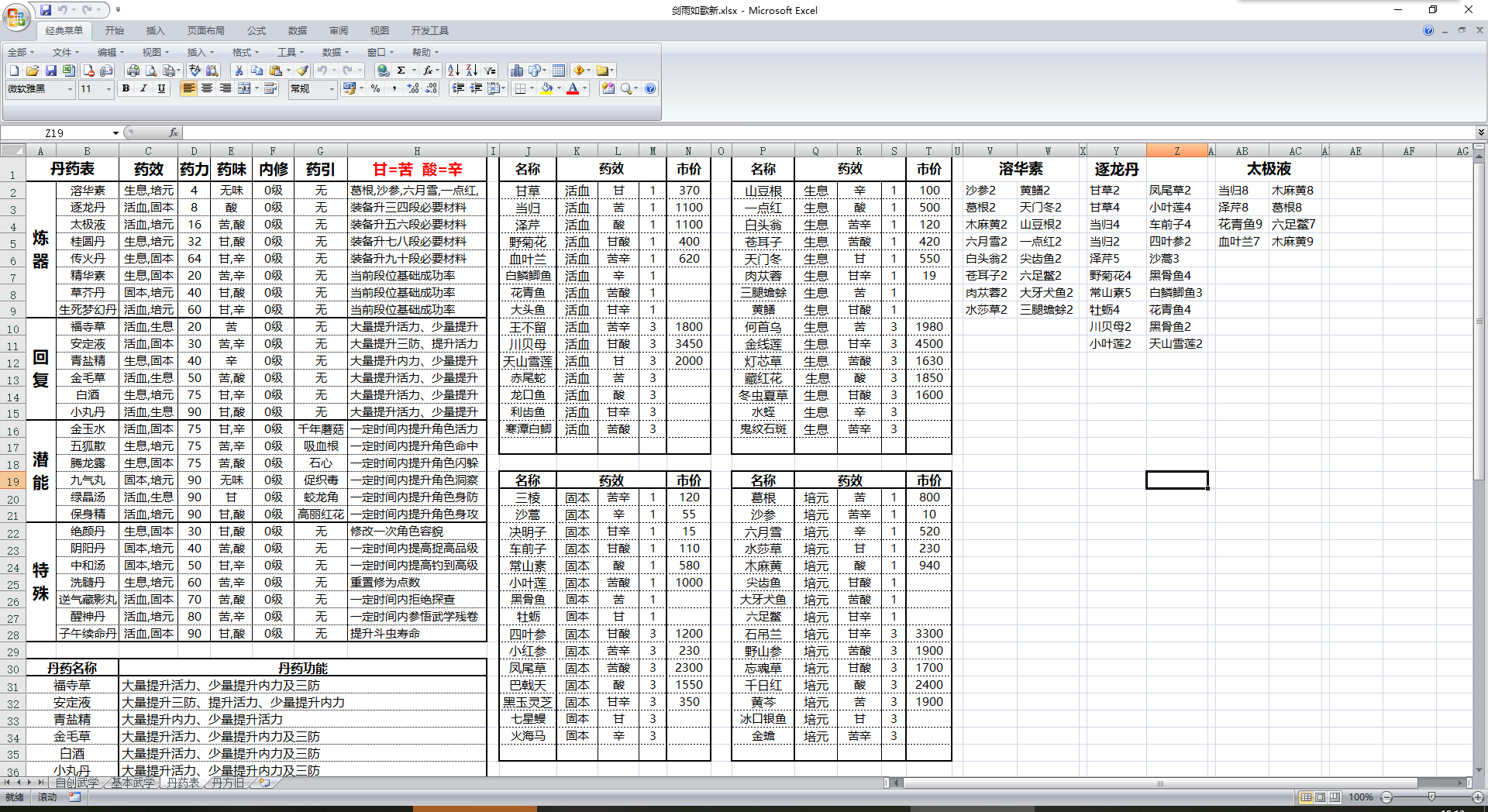The image size is (1488, 812).
Task: Click the New blank workbook icon
Action: [x=14, y=71]
